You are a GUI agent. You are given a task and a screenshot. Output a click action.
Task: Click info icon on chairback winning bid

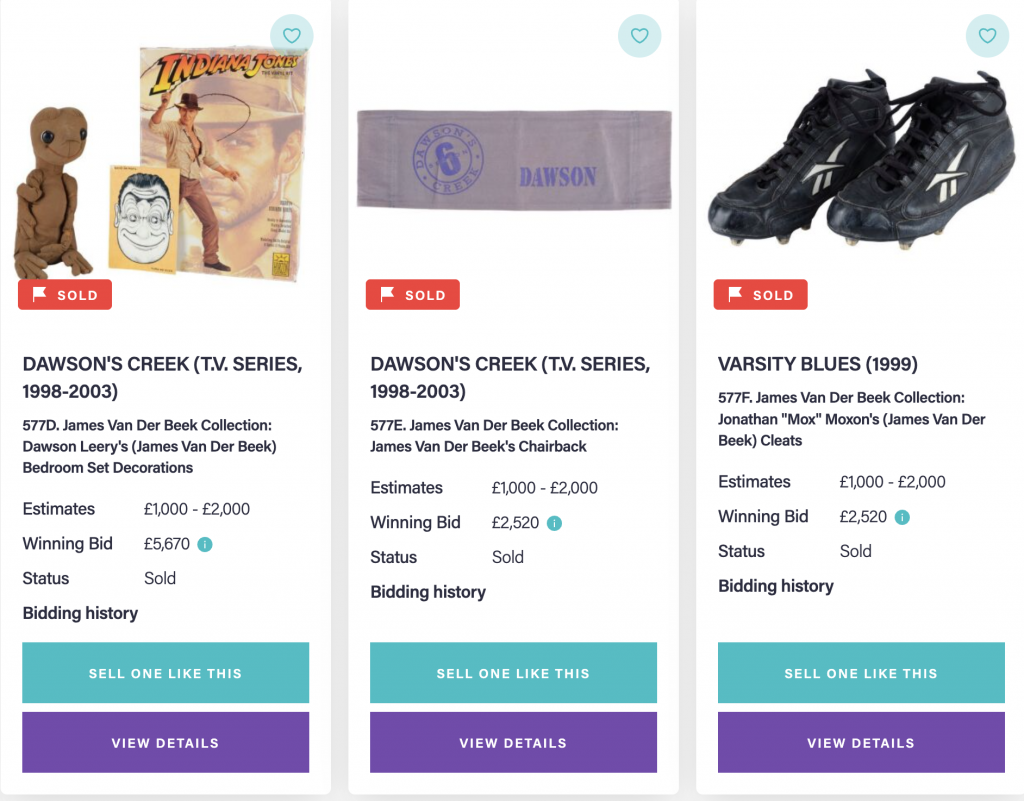point(554,523)
